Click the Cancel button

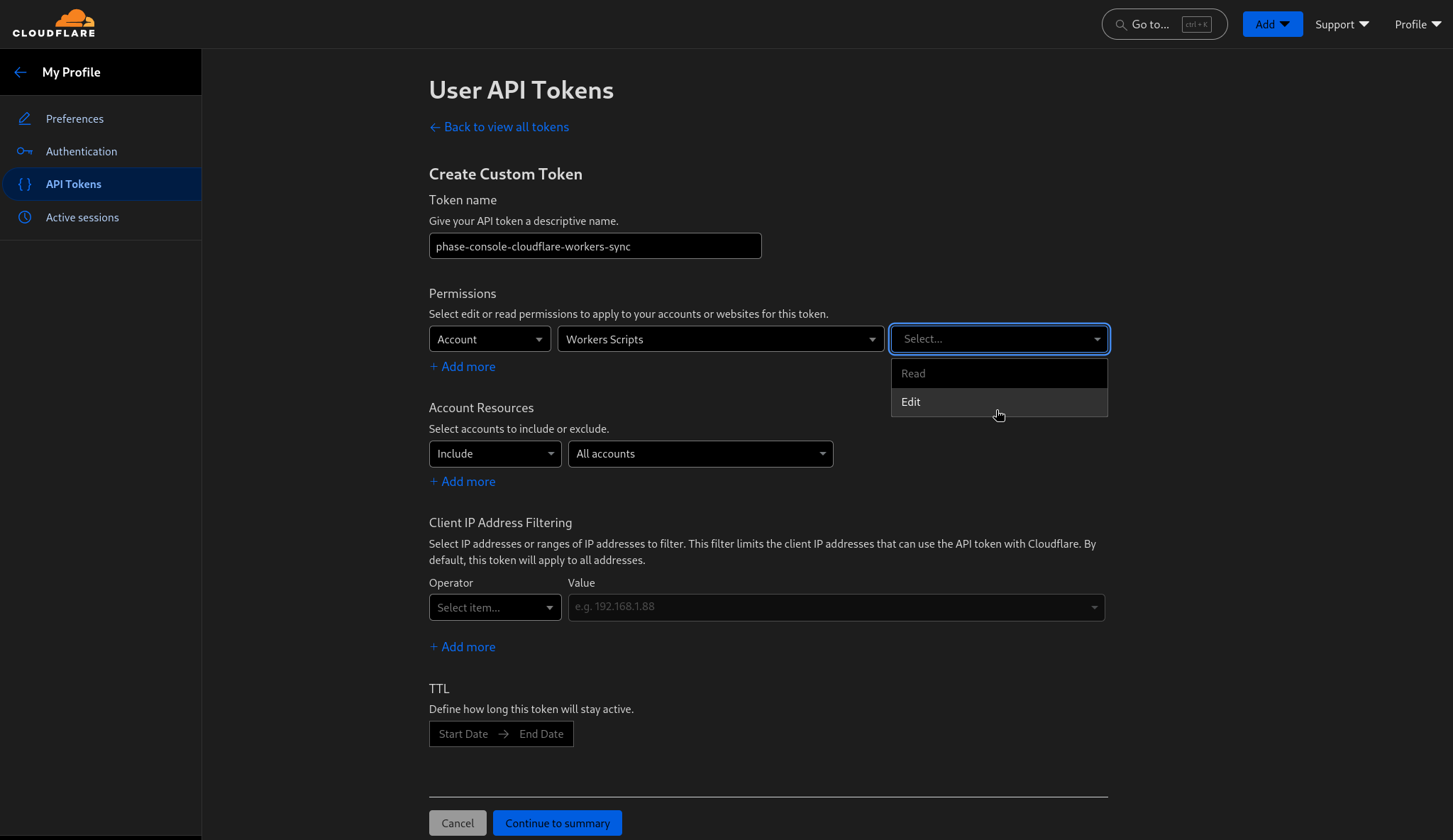coord(458,823)
